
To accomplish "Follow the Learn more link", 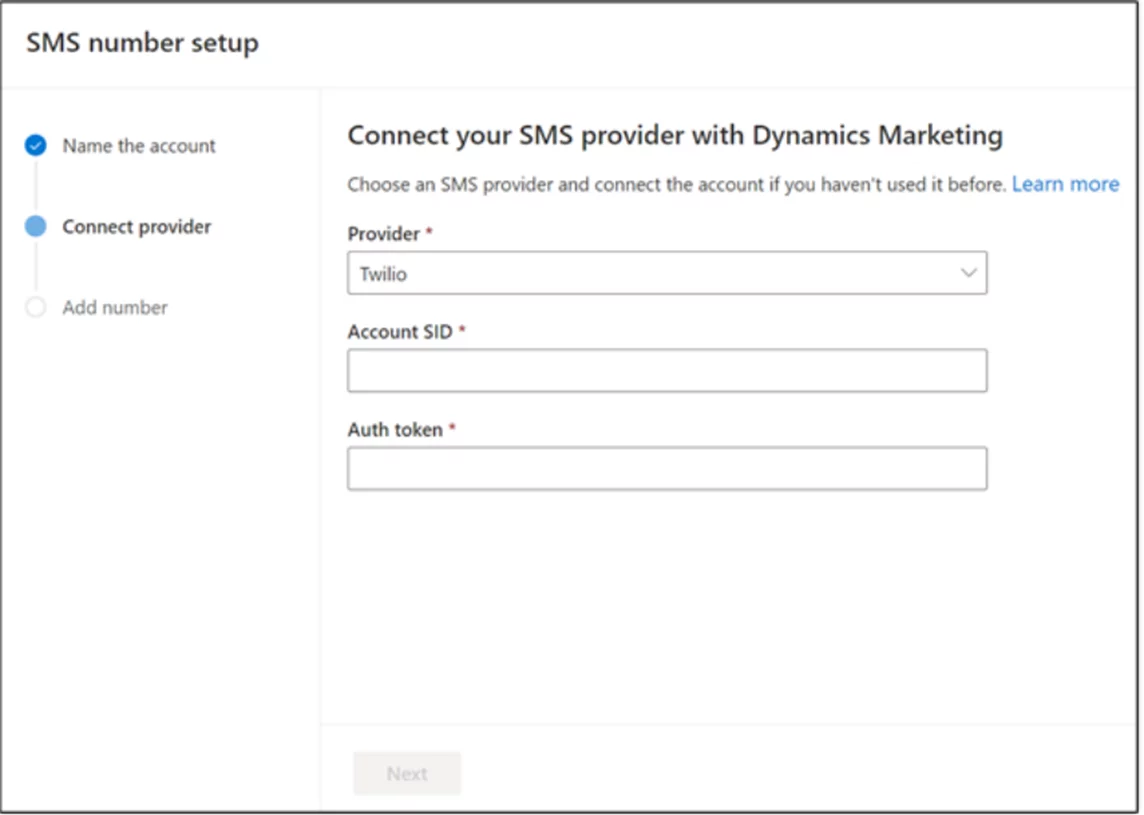I will click(1065, 184).
